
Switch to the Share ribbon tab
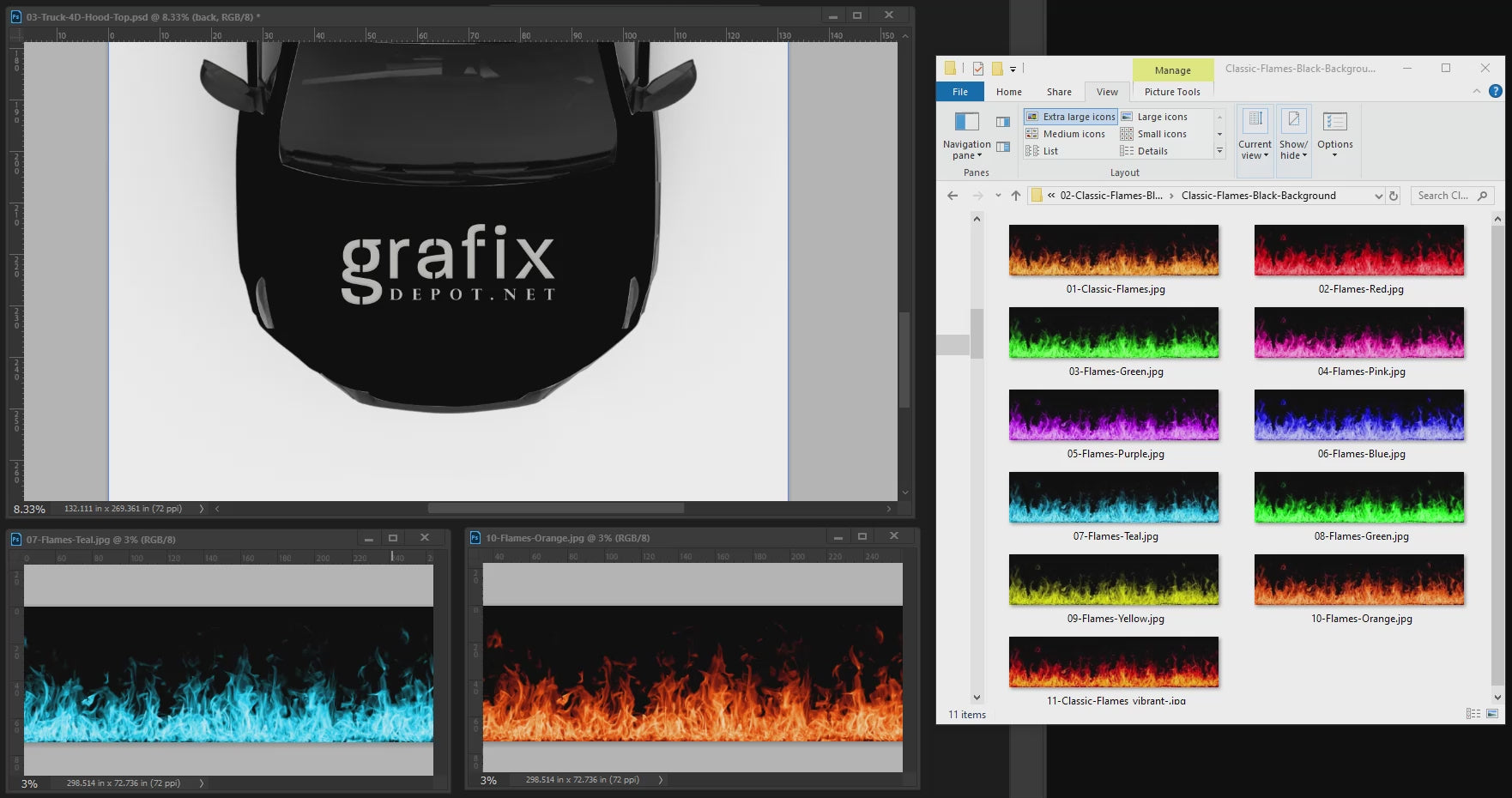(x=1059, y=92)
